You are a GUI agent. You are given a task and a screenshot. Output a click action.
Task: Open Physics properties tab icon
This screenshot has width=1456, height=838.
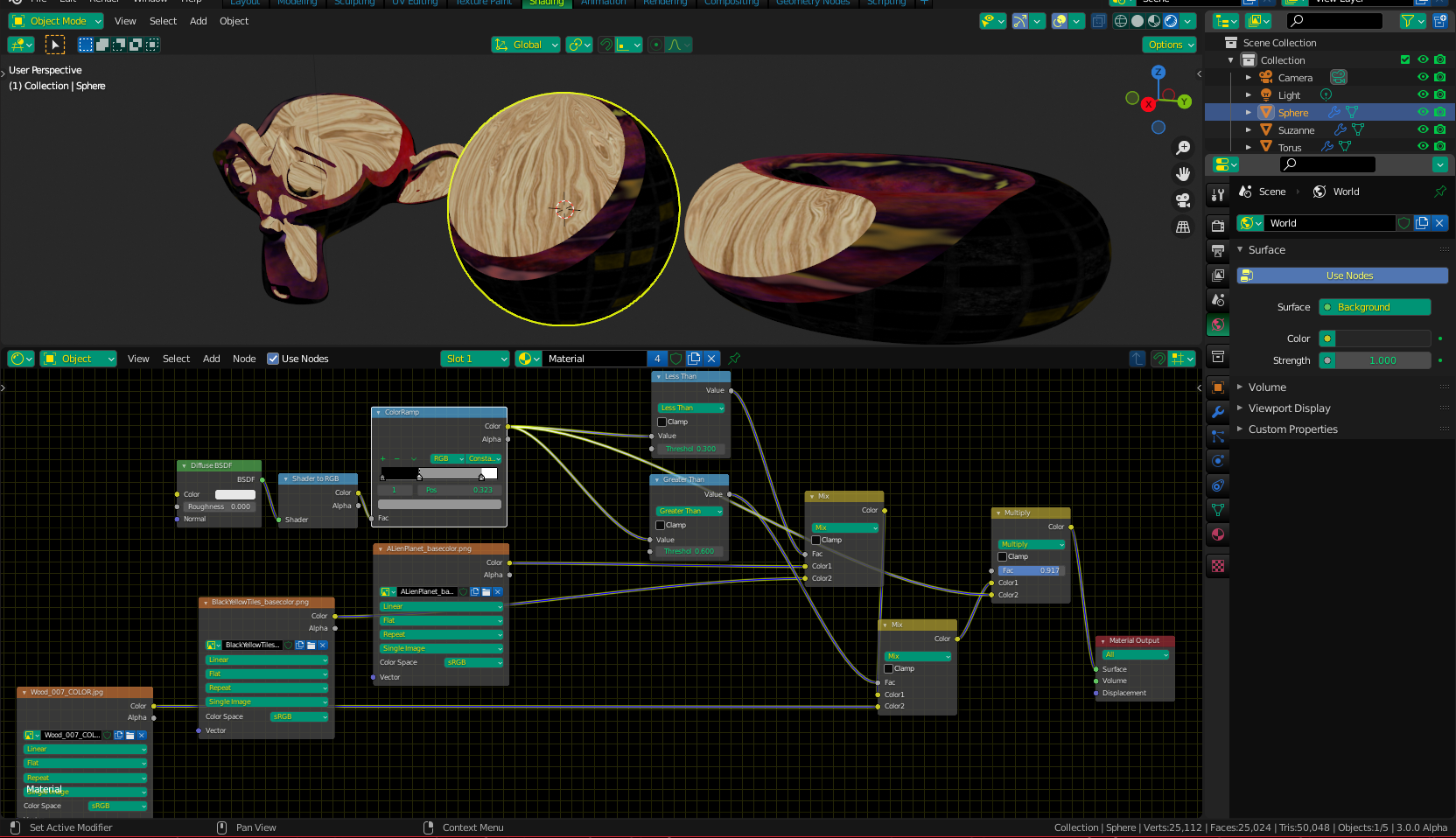[1218, 460]
